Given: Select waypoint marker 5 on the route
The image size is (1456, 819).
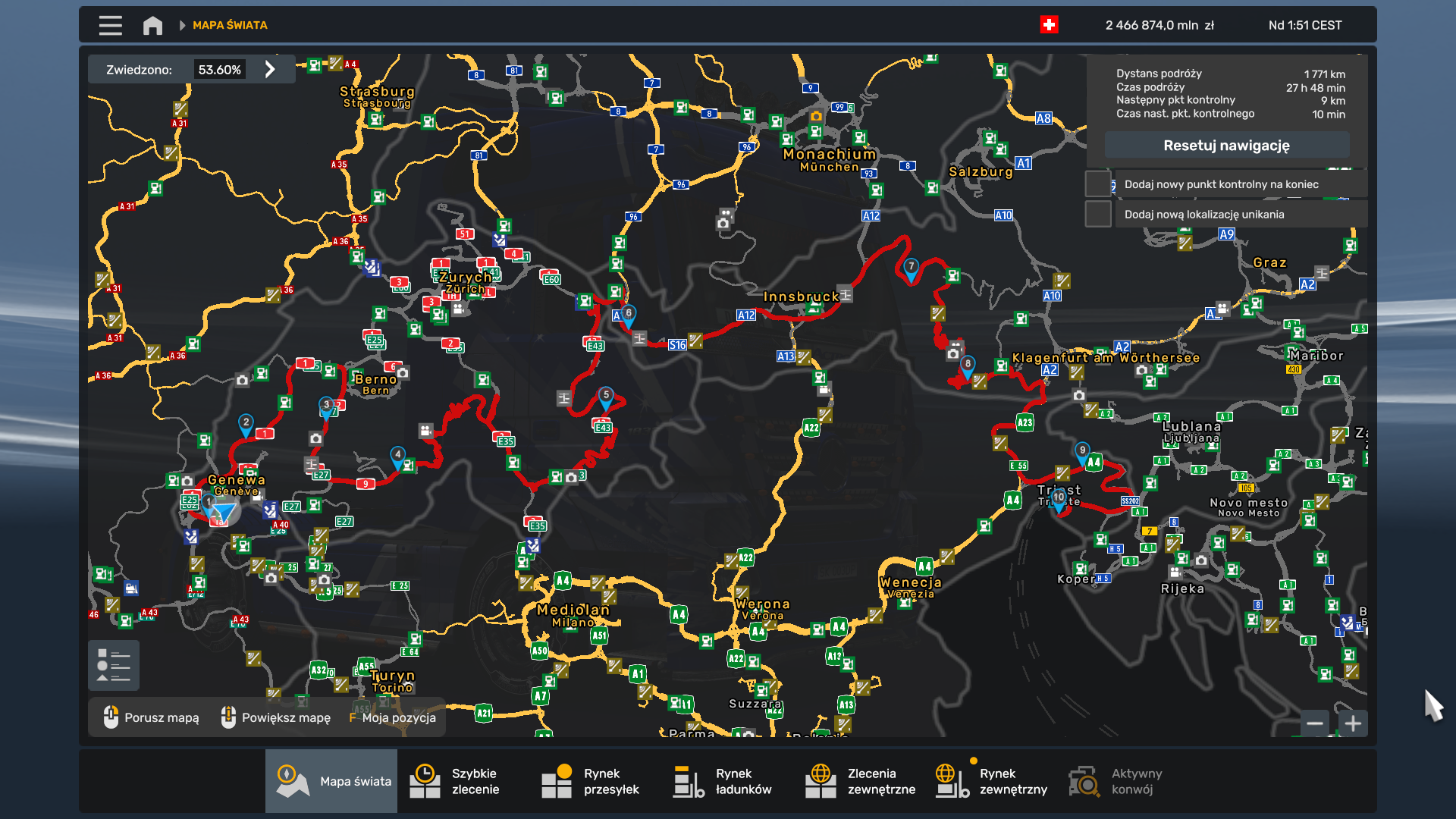Looking at the screenshot, I should click(x=606, y=395).
